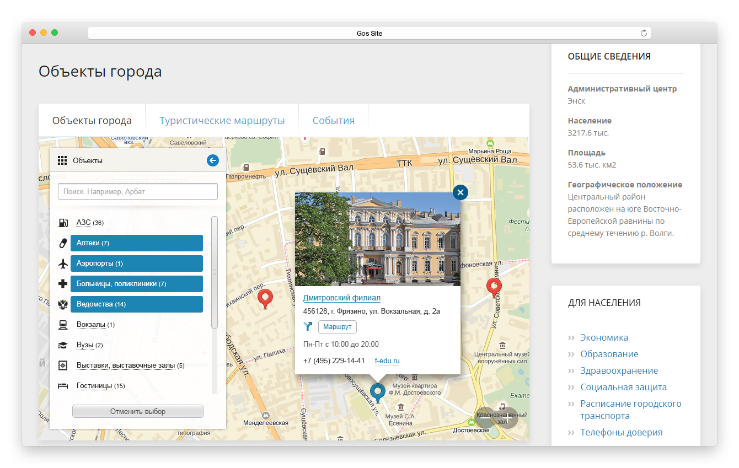
Task: Click the phone number +7 (495) 229-14-41
Action: click(334, 361)
